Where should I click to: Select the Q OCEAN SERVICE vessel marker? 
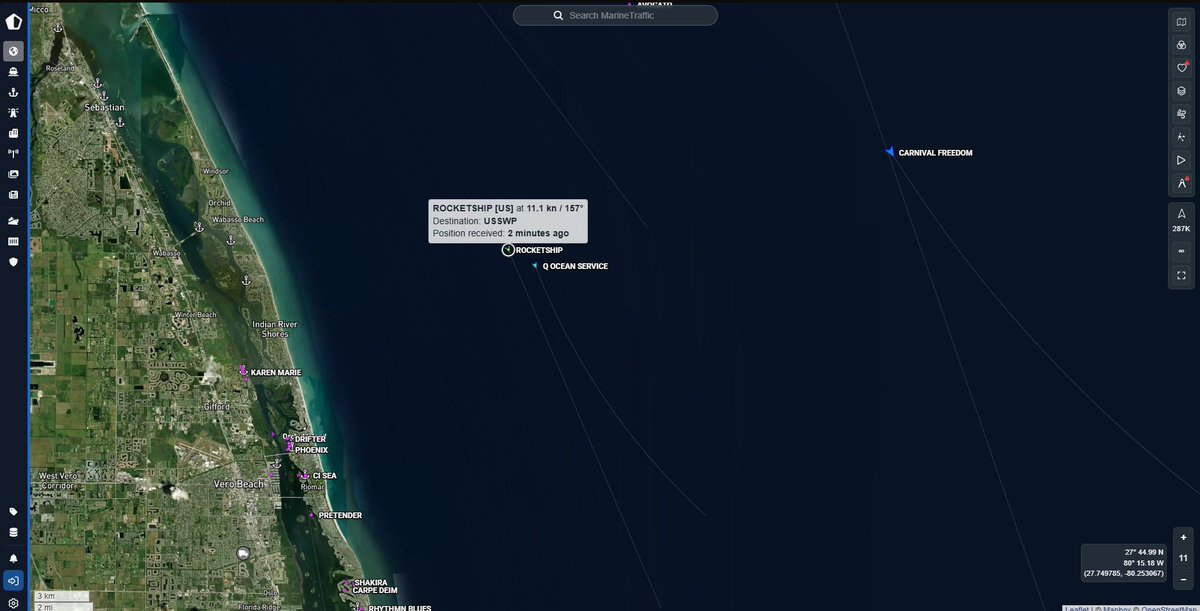click(x=536, y=266)
